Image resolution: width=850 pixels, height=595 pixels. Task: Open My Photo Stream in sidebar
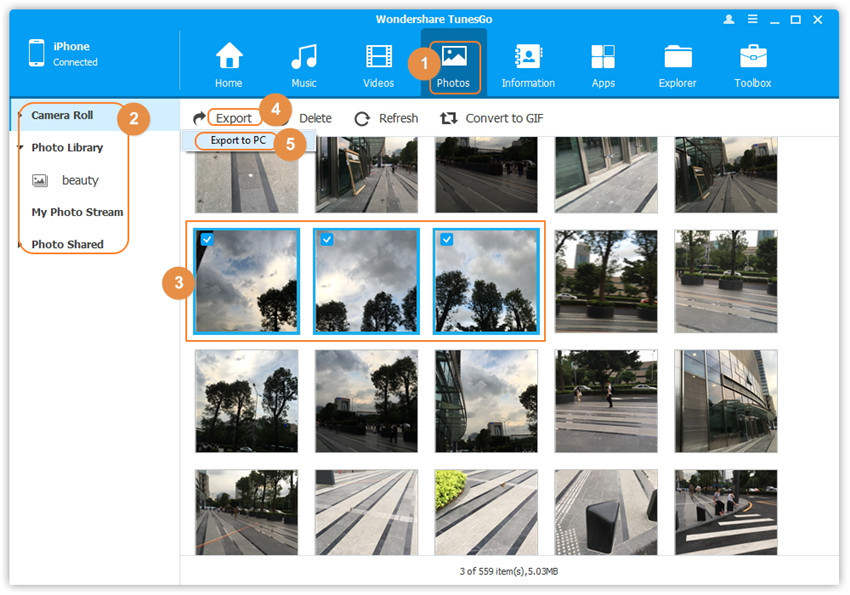pos(77,212)
